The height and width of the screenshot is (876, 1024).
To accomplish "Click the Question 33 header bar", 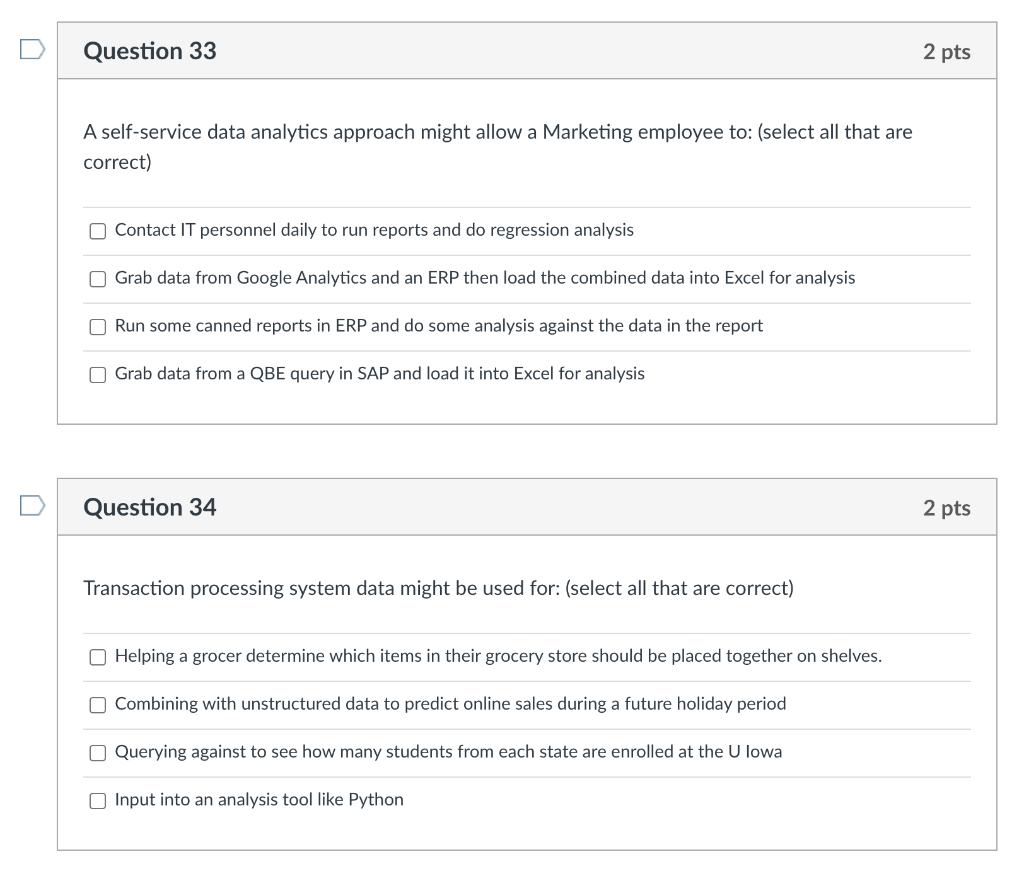I will 528,50.
